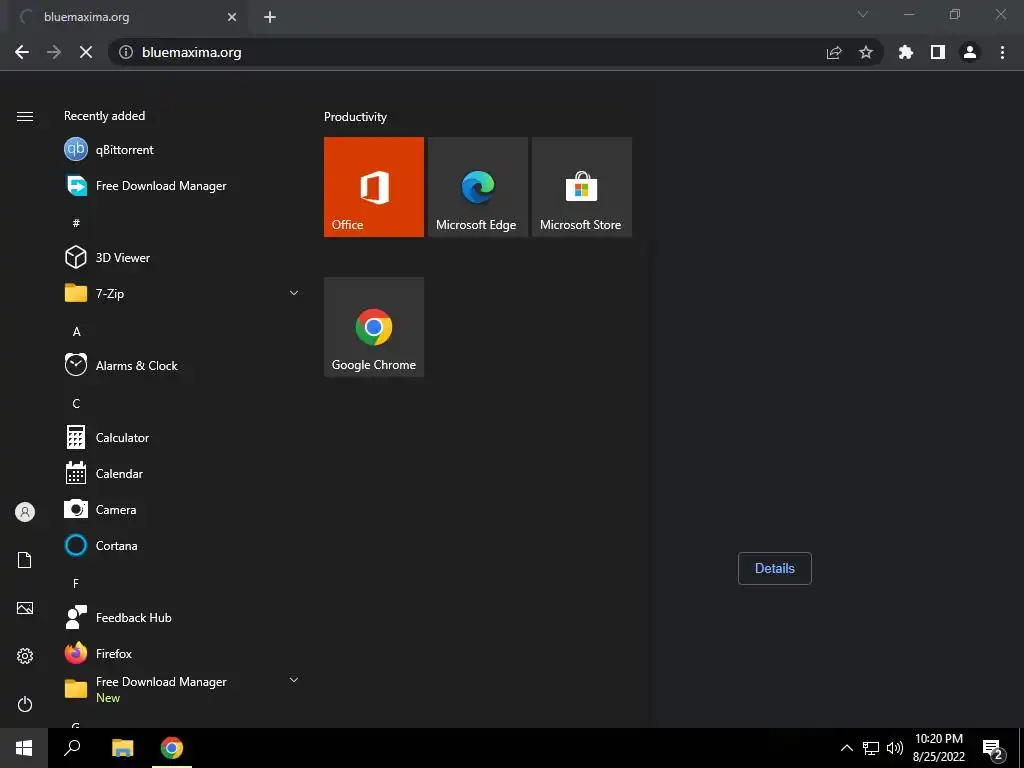The height and width of the screenshot is (768, 1024).
Task: Click the Recently added heading
Action: [x=104, y=116]
